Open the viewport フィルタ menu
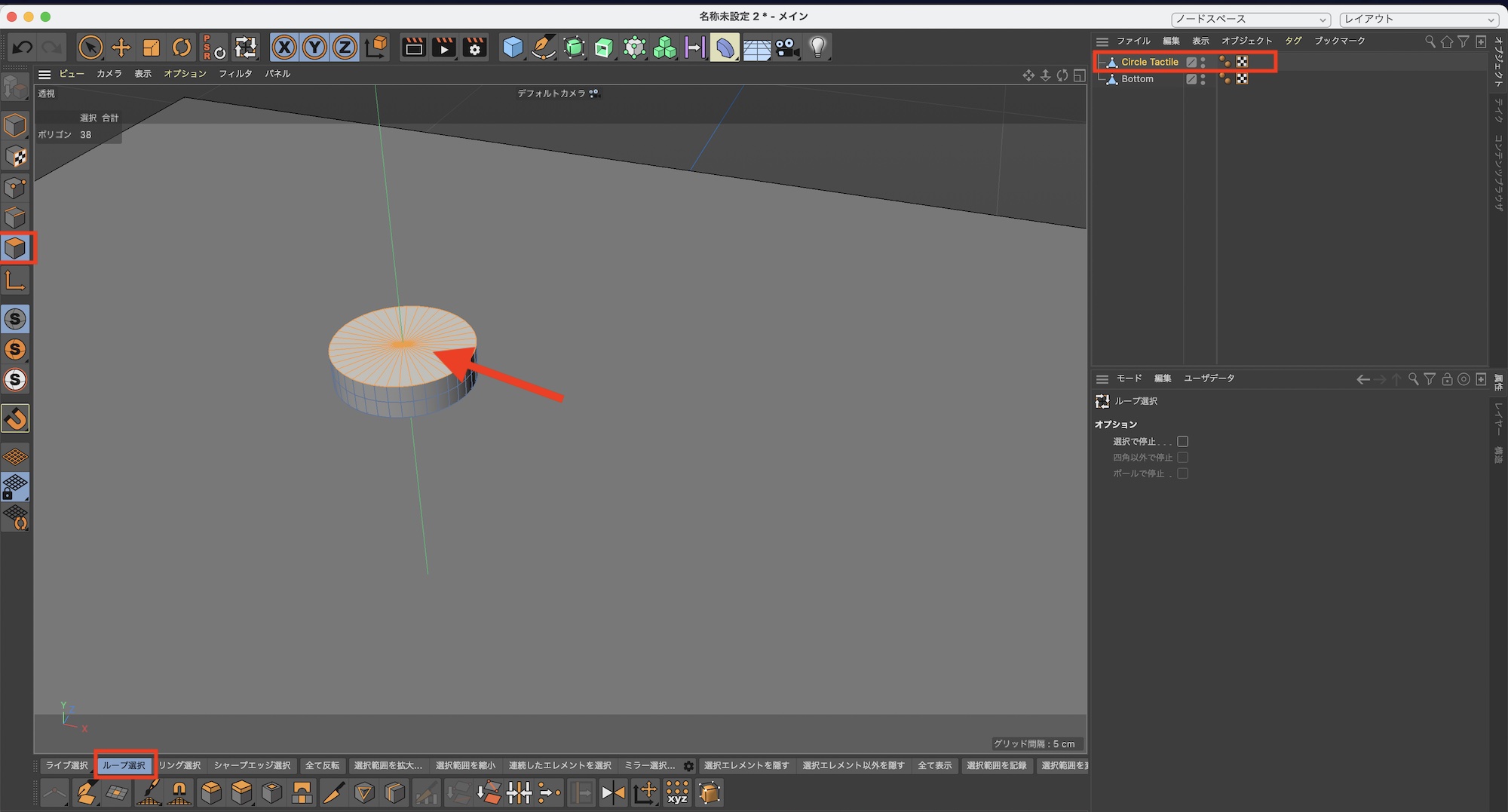Screen dimensions: 1508x812 235,74
